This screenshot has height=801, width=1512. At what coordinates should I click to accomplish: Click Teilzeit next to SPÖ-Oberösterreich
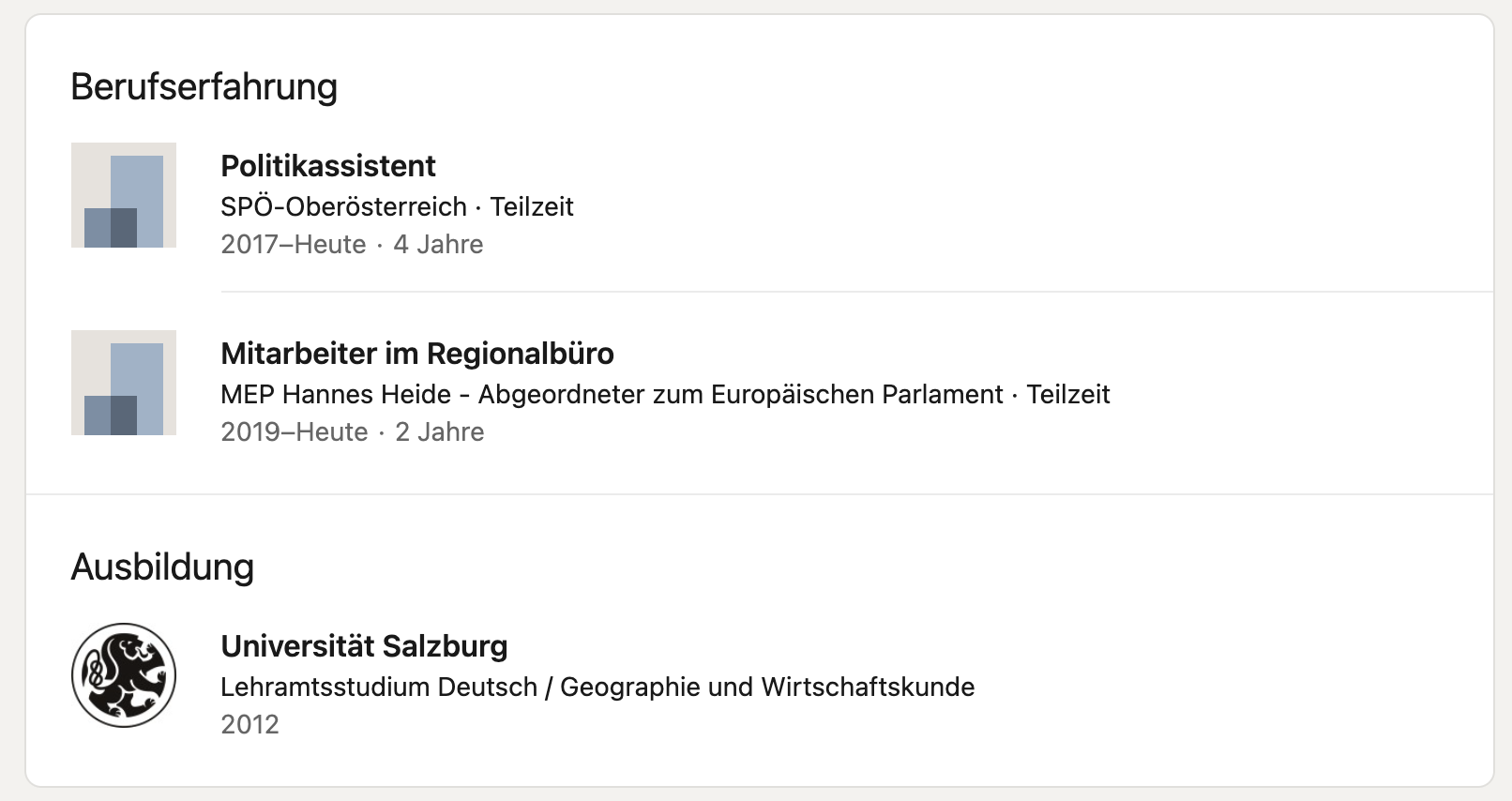tap(532, 206)
